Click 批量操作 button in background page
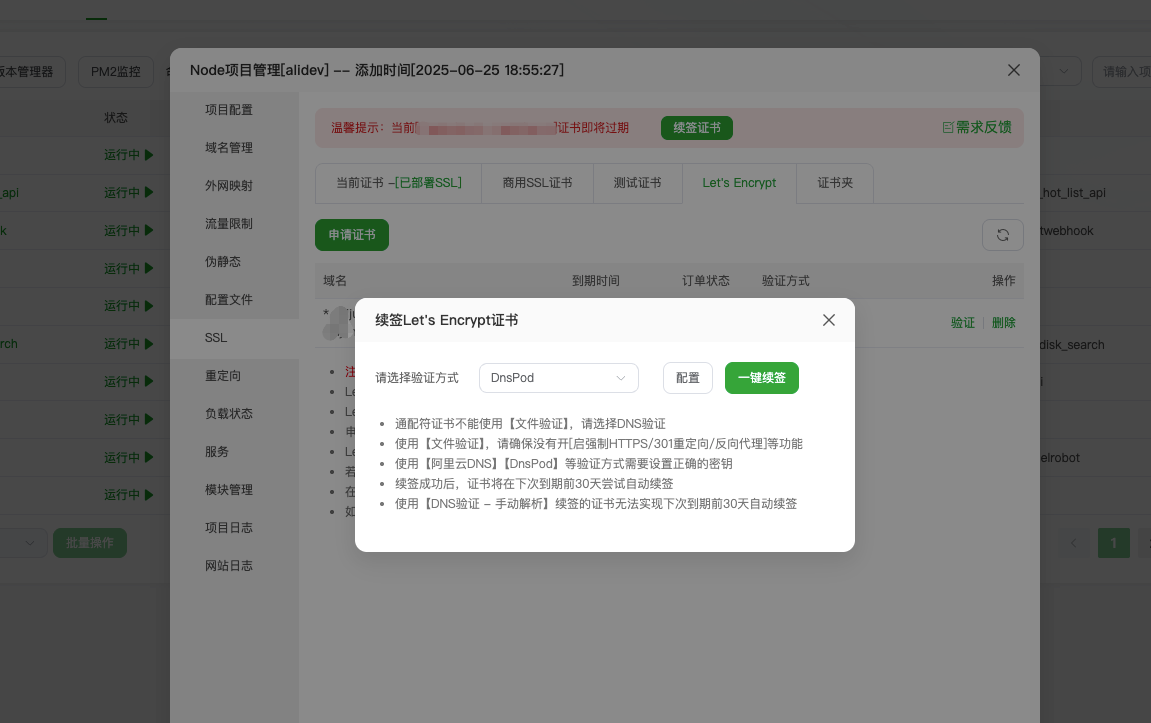This screenshot has height=723, width=1151. 90,543
